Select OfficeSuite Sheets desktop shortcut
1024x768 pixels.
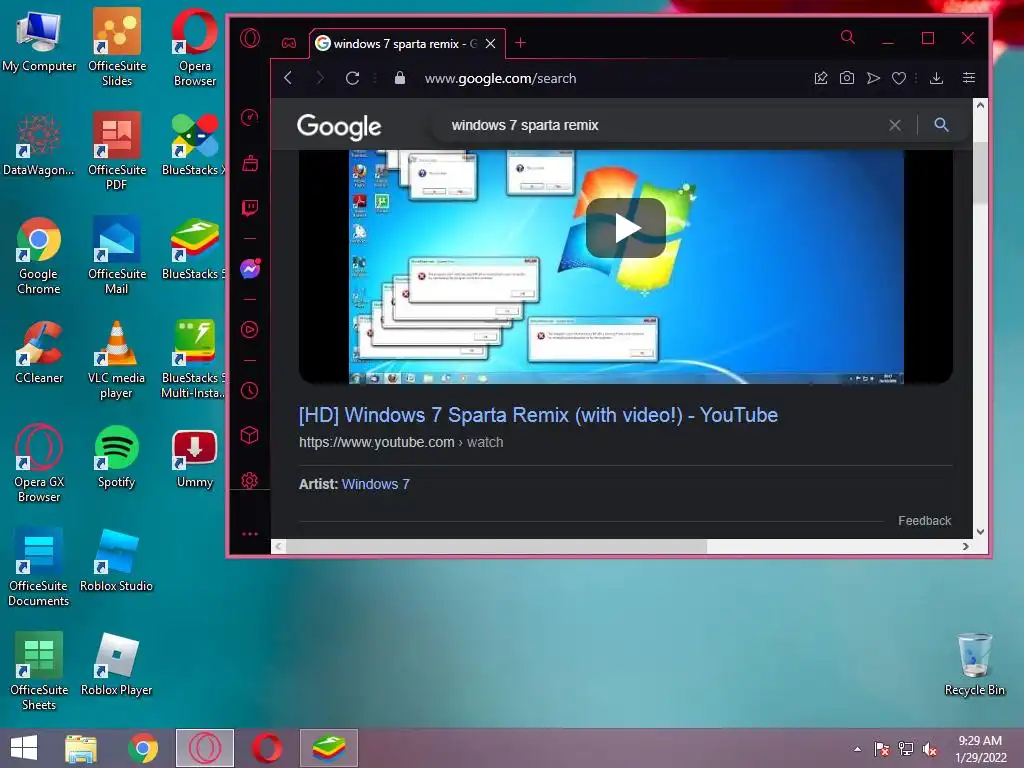pos(39,671)
